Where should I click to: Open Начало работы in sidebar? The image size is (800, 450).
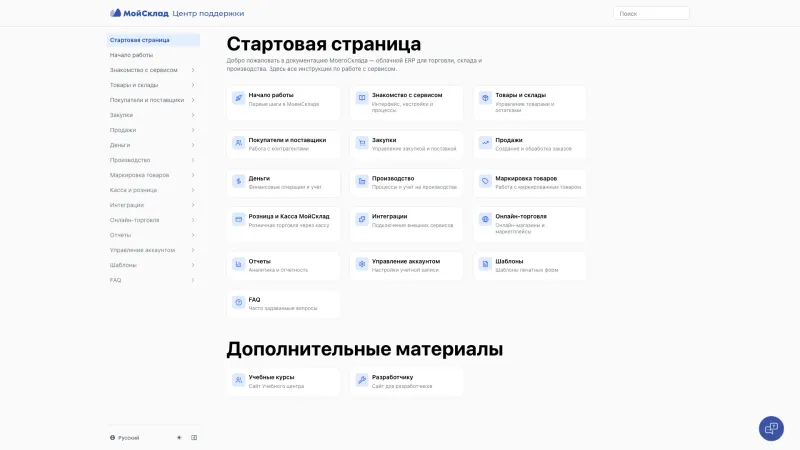153,55
